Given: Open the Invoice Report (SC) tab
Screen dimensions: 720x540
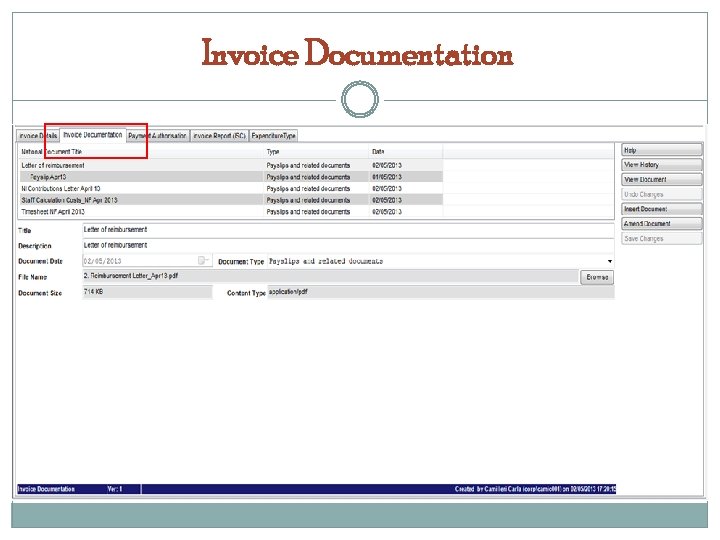Looking at the screenshot, I should coord(219,136).
